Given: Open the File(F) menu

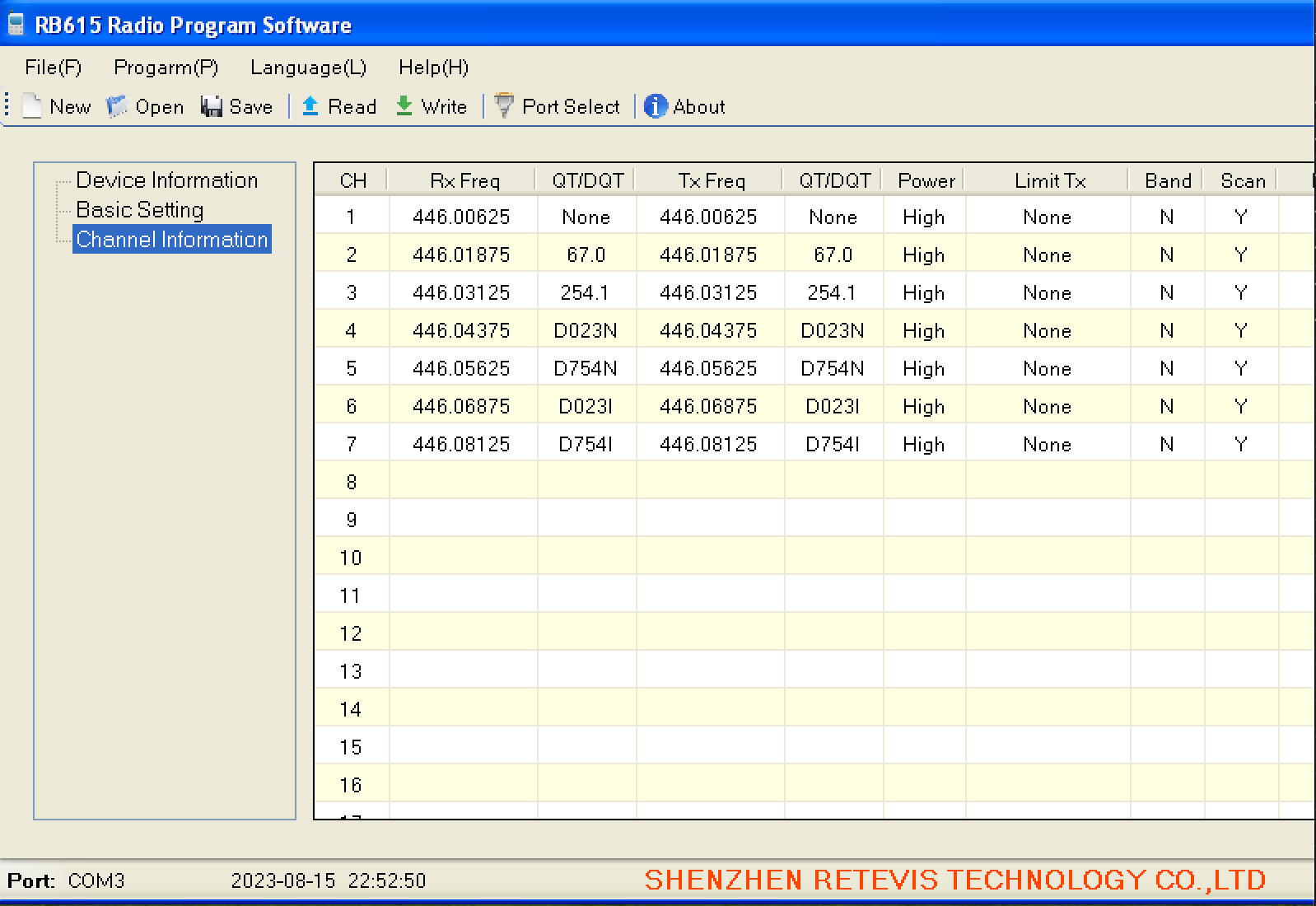Looking at the screenshot, I should click(x=54, y=68).
